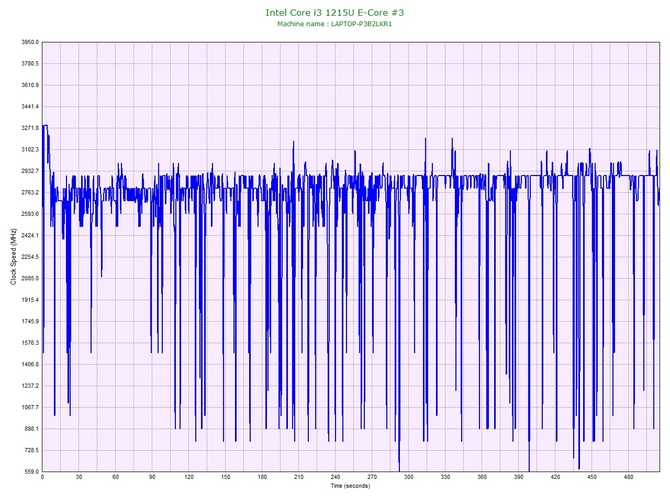This screenshot has height=503, width=670.
Task: Pick the 90 tick on time axis
Action: [x=152, y=477]
